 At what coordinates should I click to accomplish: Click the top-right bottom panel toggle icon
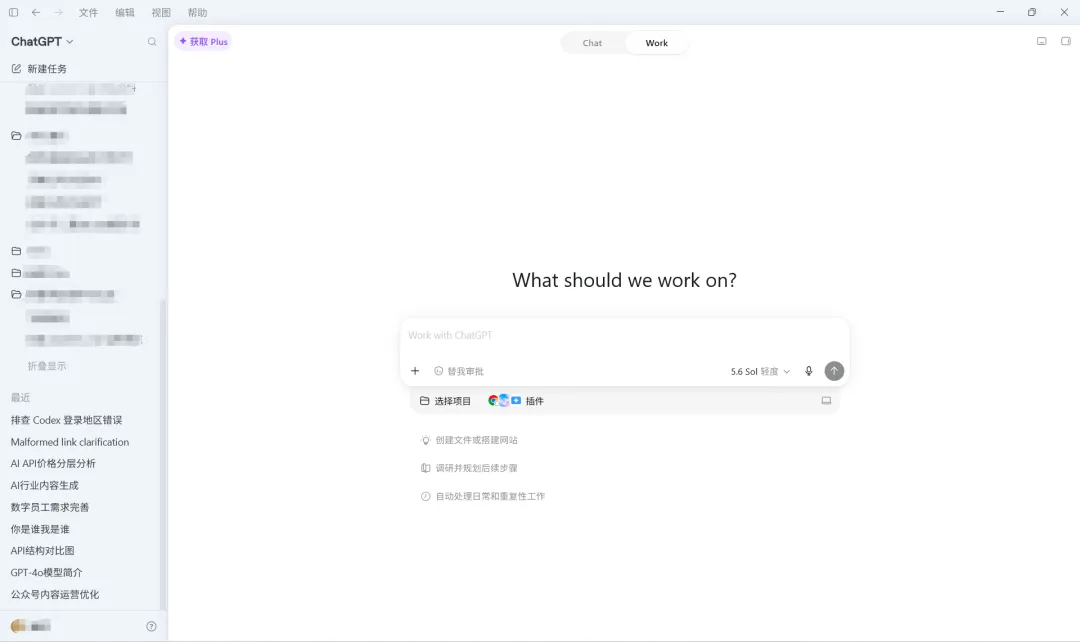(x=1041, y=41)
